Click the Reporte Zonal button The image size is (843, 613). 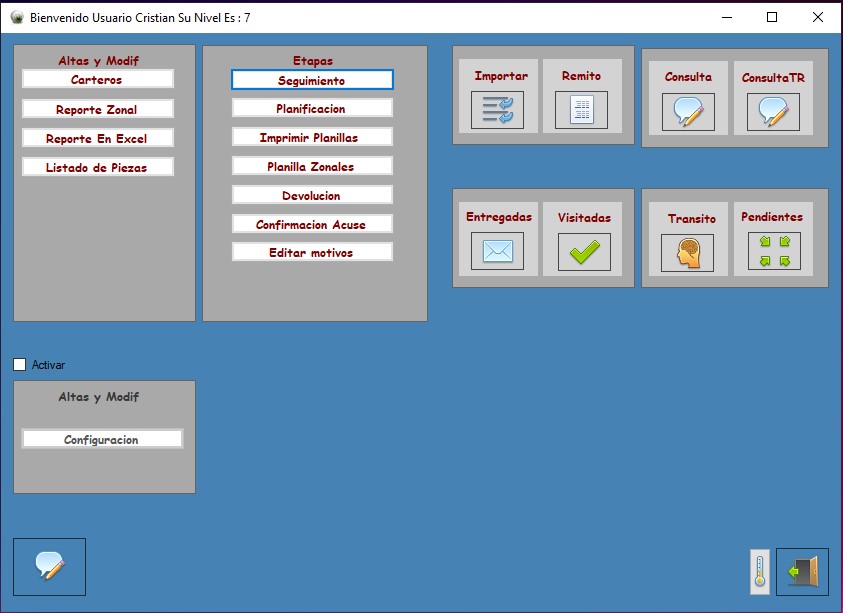pyautogui.click(x=98, y=109)
